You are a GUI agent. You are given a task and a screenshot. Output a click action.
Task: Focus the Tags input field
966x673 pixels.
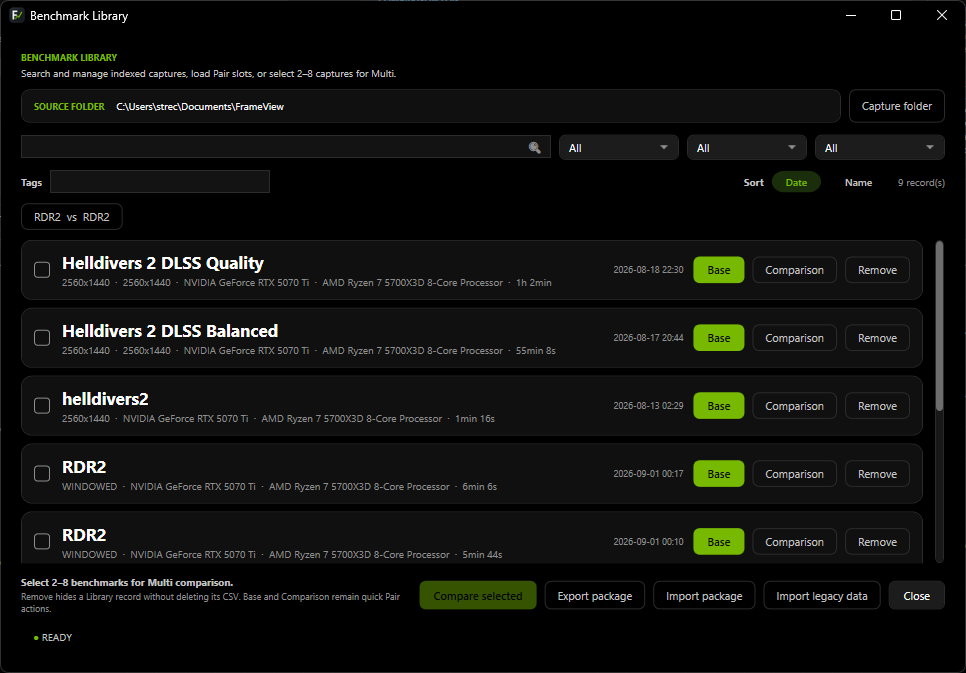(160, 182)
